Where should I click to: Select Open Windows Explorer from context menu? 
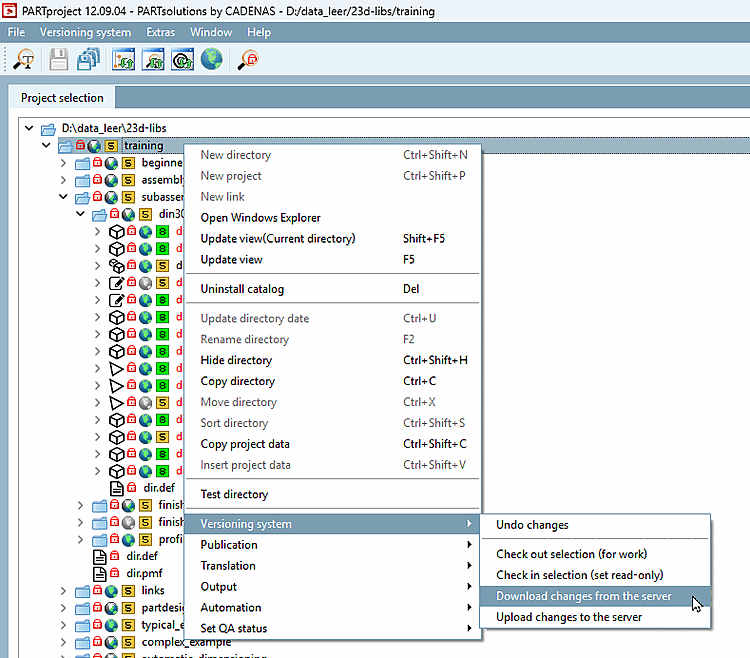[260, 218]
